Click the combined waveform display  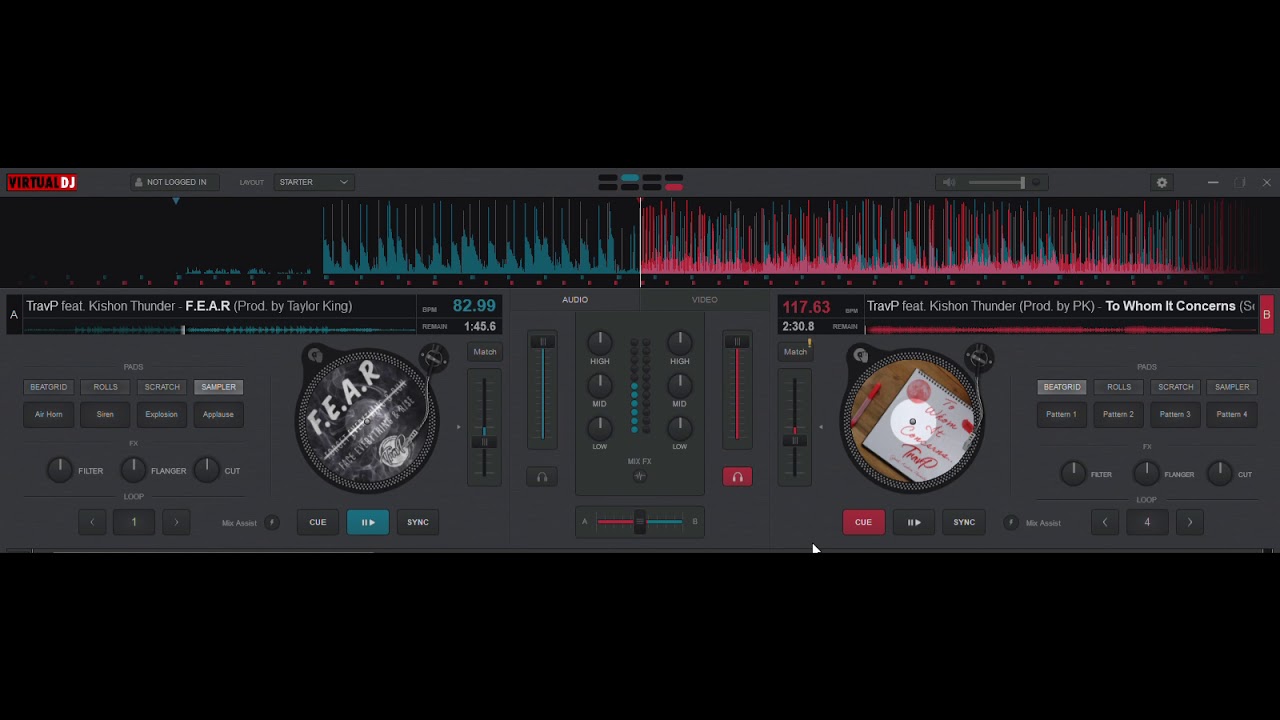click(640, 241)
